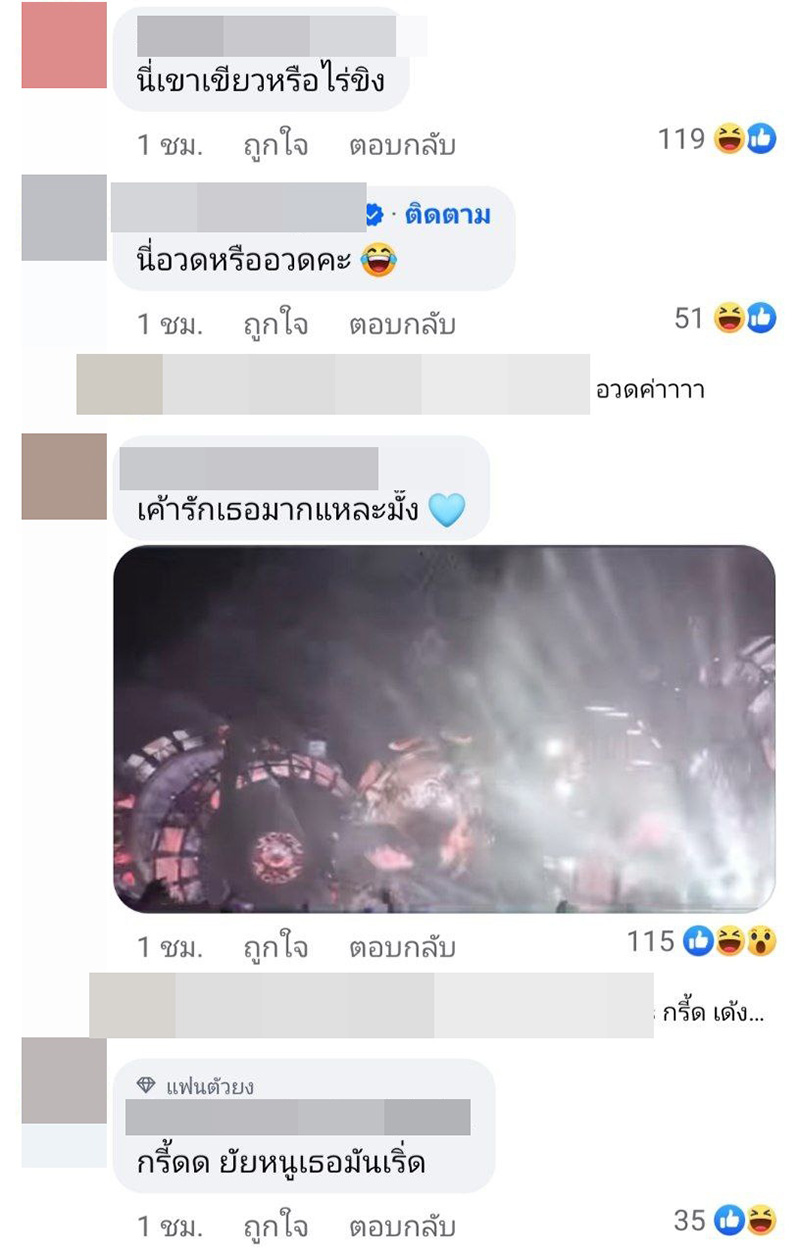Click the diamond top fan badge icon

[x=146, y=1085]
